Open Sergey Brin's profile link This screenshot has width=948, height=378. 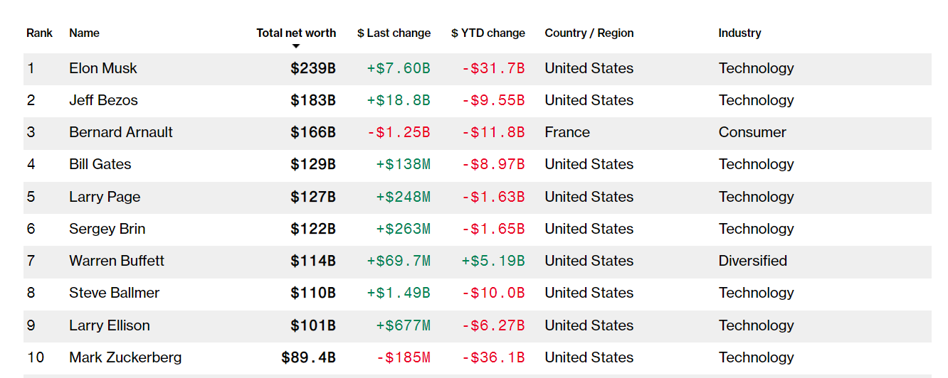[107, 229]
